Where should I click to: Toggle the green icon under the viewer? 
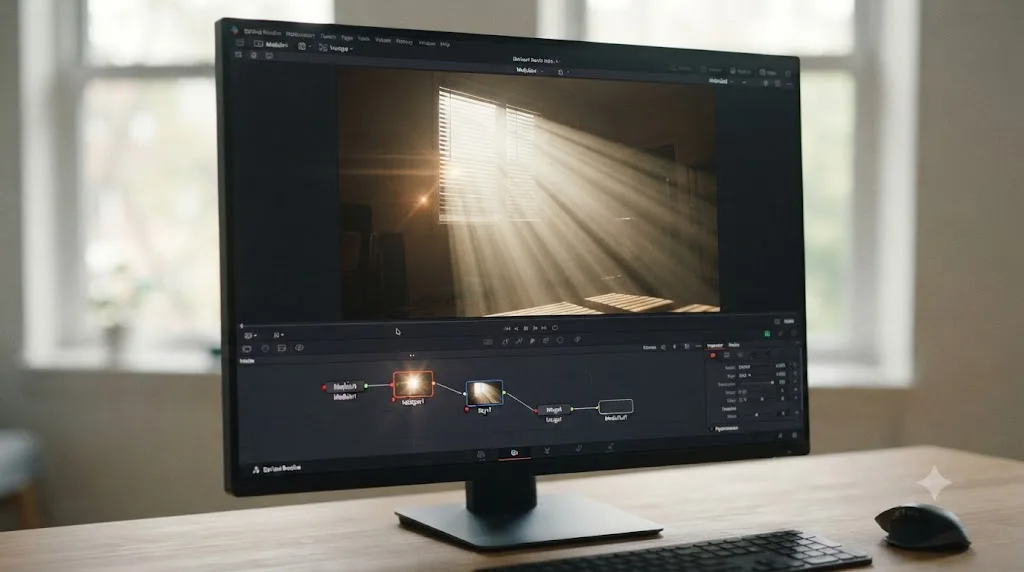767,333
